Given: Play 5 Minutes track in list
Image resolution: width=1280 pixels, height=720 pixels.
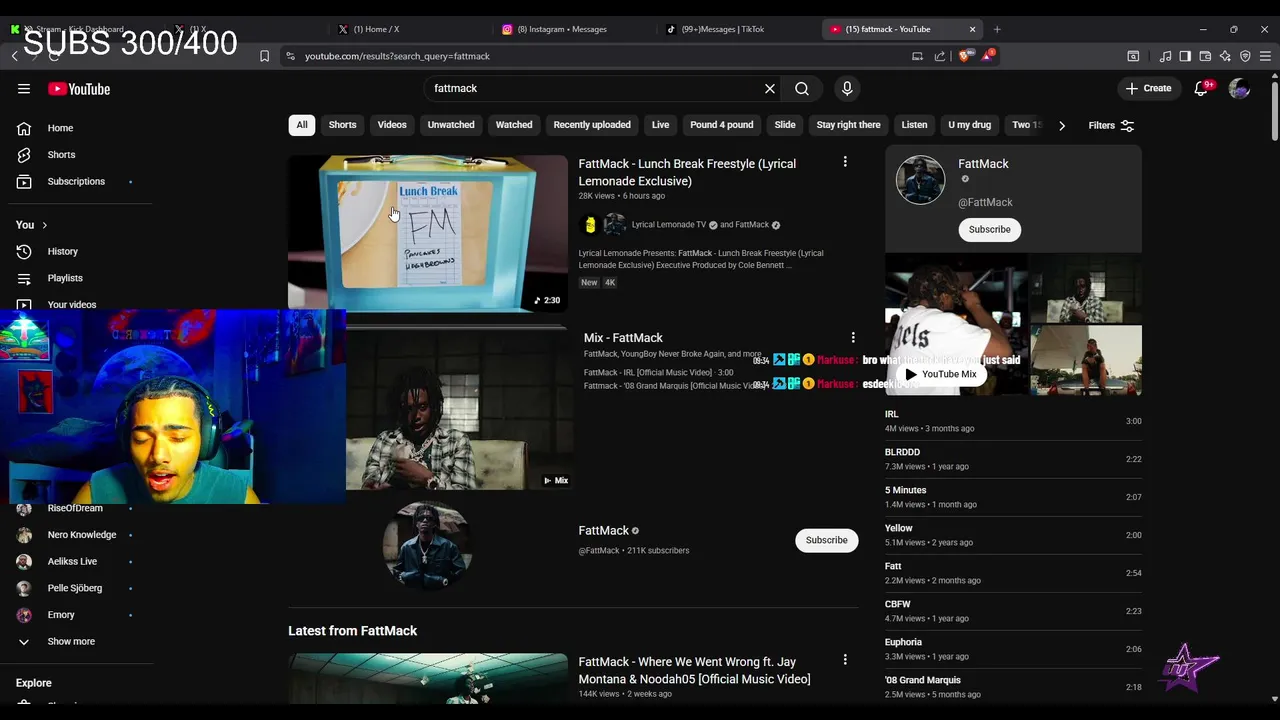Looking at the screenshot, I should 1013,497.
